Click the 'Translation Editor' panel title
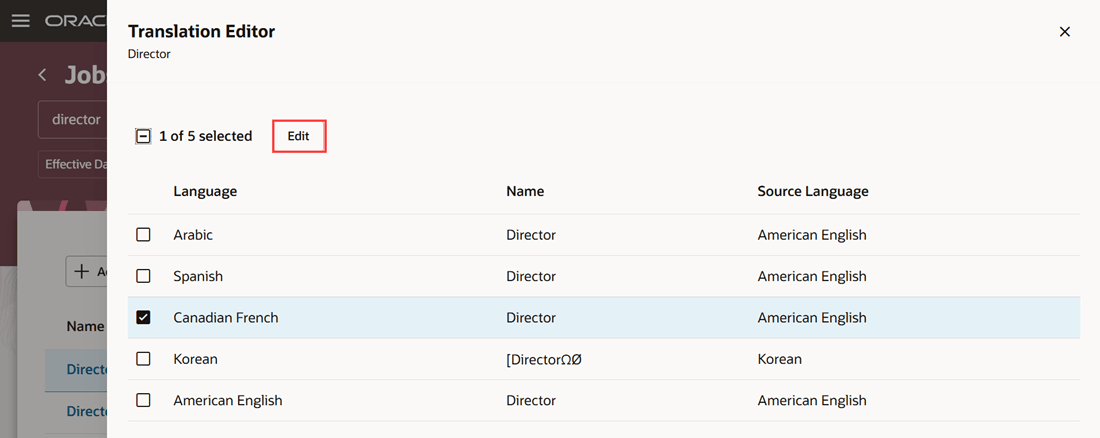 [x=201, y=32]
